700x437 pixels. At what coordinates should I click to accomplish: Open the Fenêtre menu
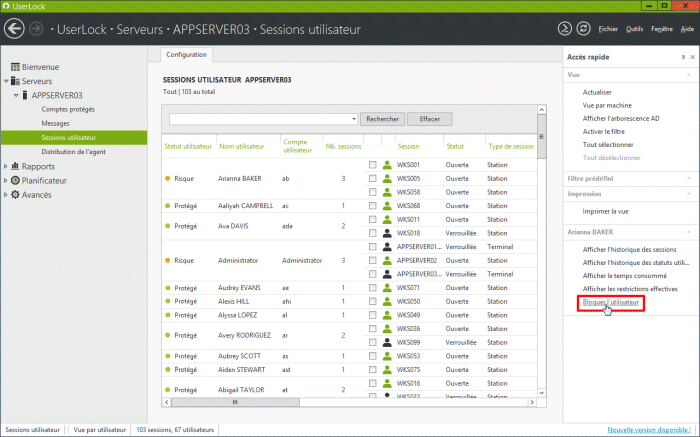click(662, 29)
